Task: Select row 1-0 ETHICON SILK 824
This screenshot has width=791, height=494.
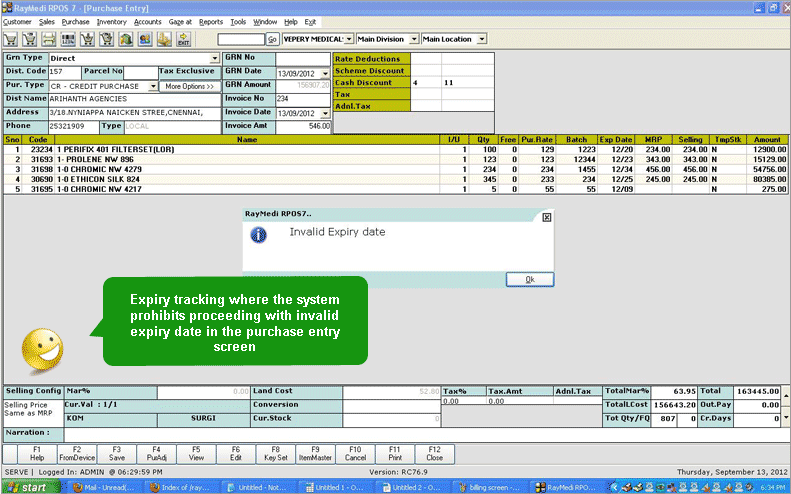Action: point(396,179)
